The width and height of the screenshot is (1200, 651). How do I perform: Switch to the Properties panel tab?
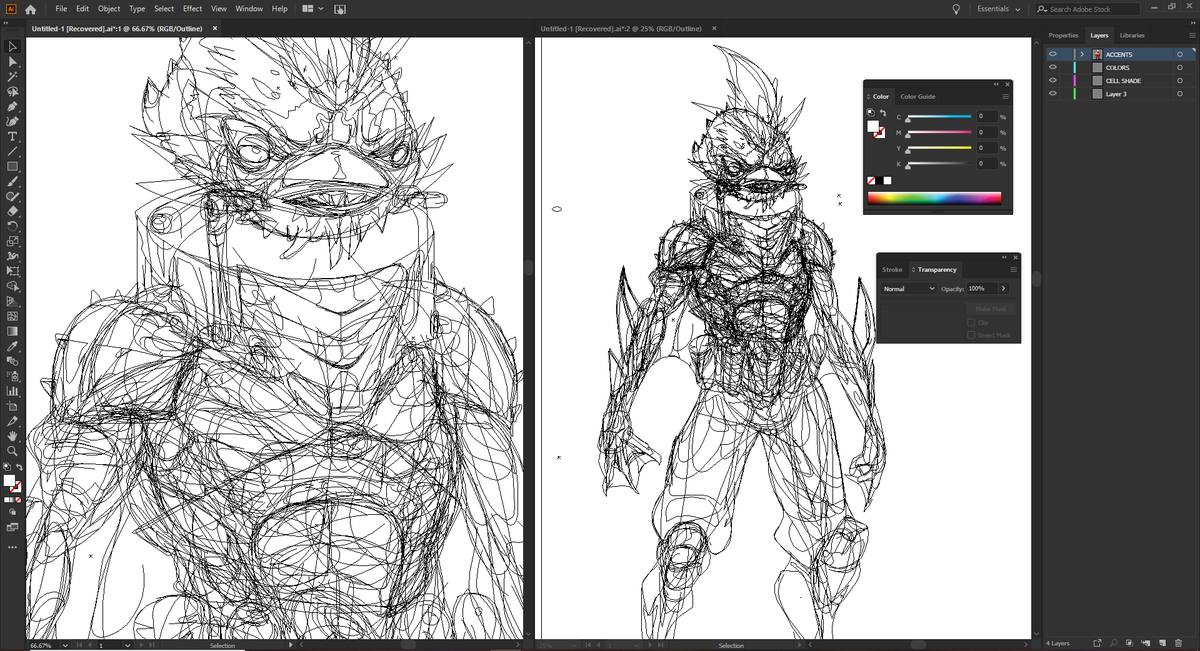coord(1063,35)
